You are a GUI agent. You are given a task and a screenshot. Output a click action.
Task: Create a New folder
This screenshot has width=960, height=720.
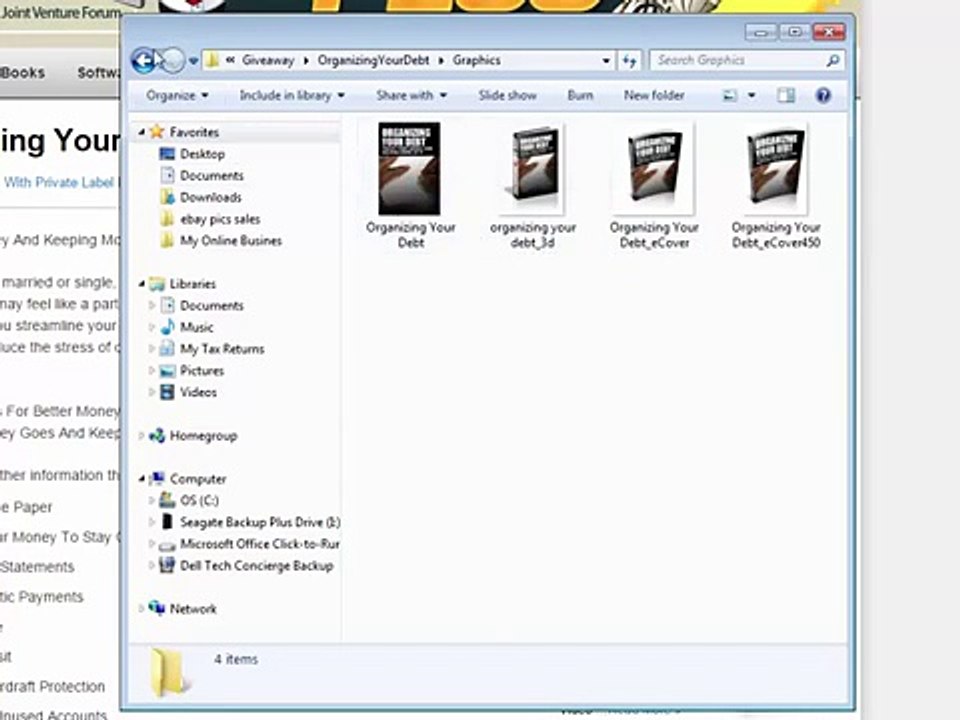click(654, 96)
